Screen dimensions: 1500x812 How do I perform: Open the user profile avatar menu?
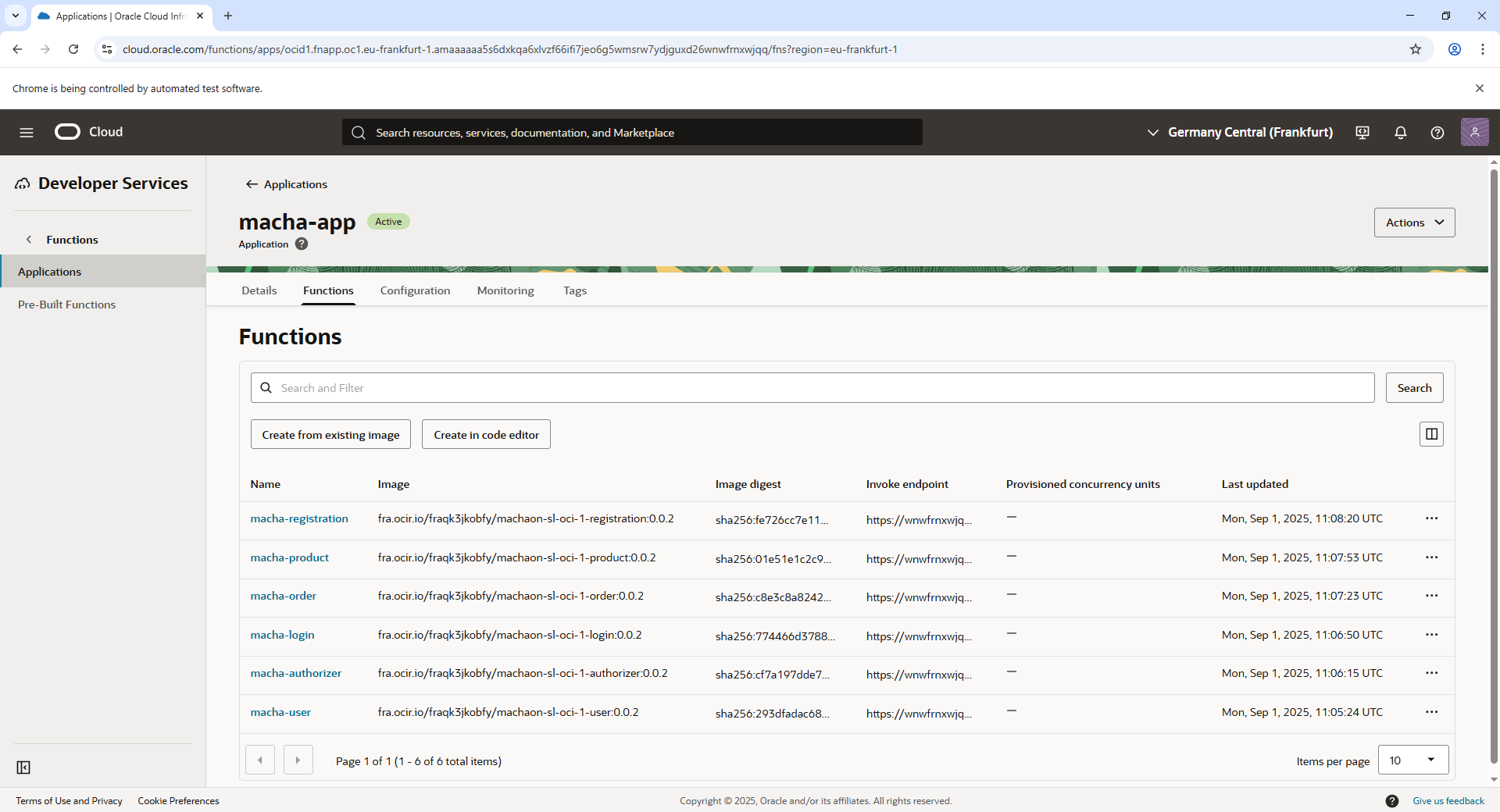pos(1474,133)
